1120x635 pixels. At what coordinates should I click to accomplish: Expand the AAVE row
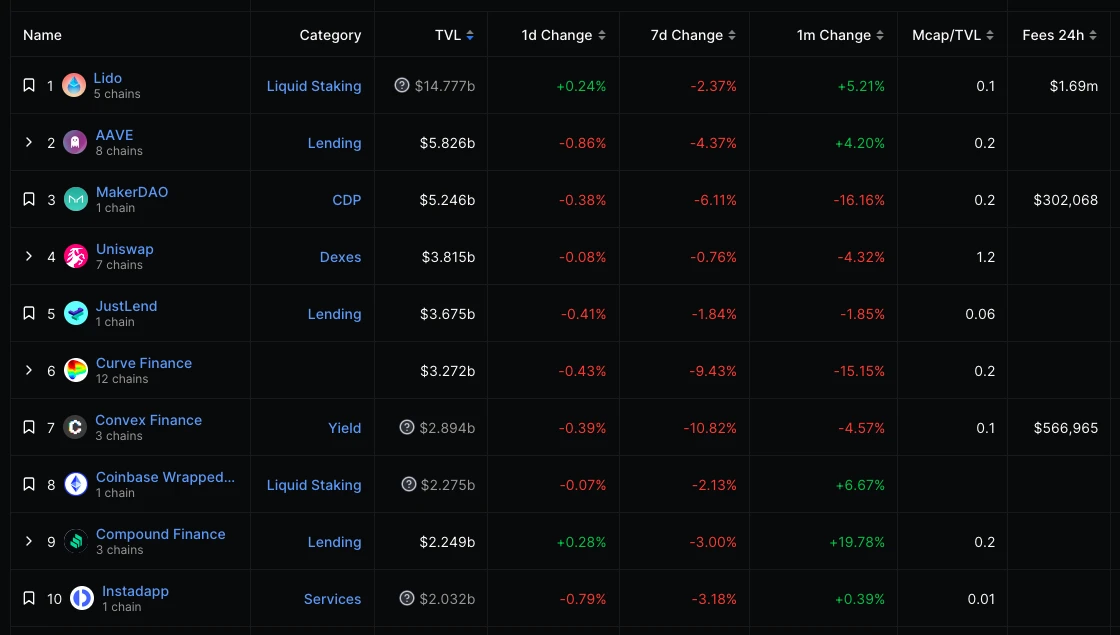click(29, 143)
